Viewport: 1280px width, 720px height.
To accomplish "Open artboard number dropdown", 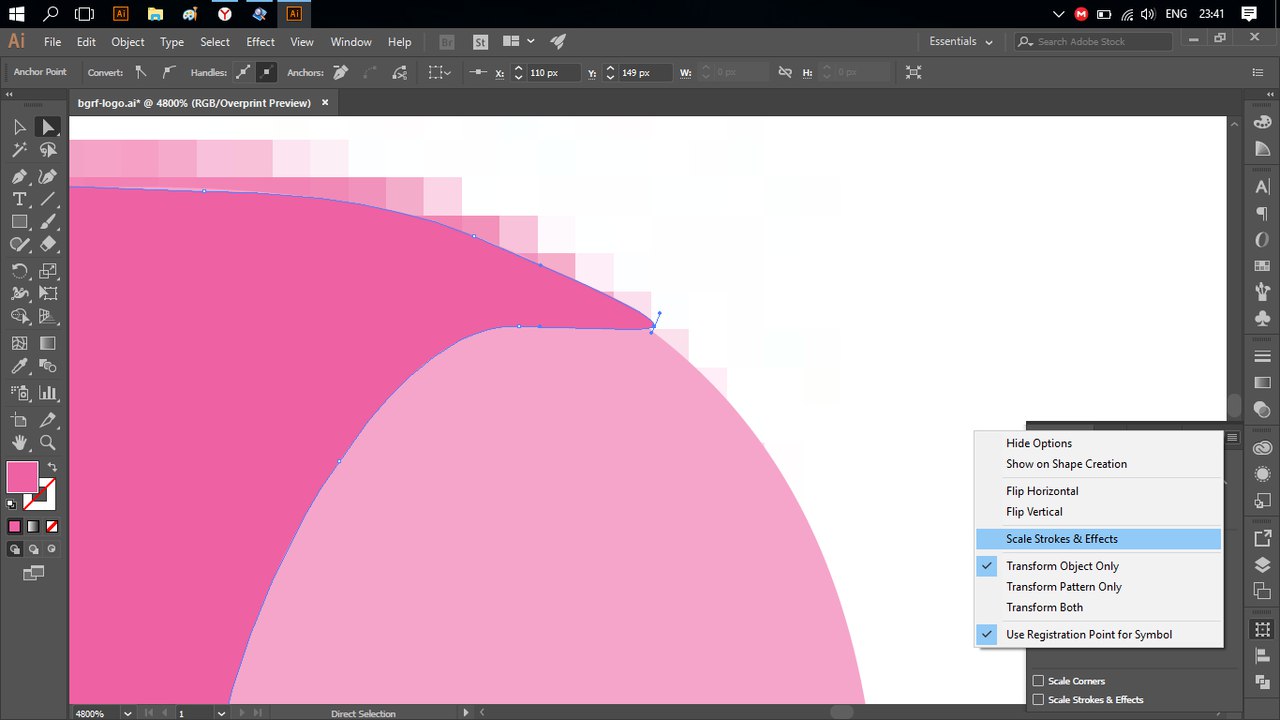I will pyautogui.click(x=221, y=714).
